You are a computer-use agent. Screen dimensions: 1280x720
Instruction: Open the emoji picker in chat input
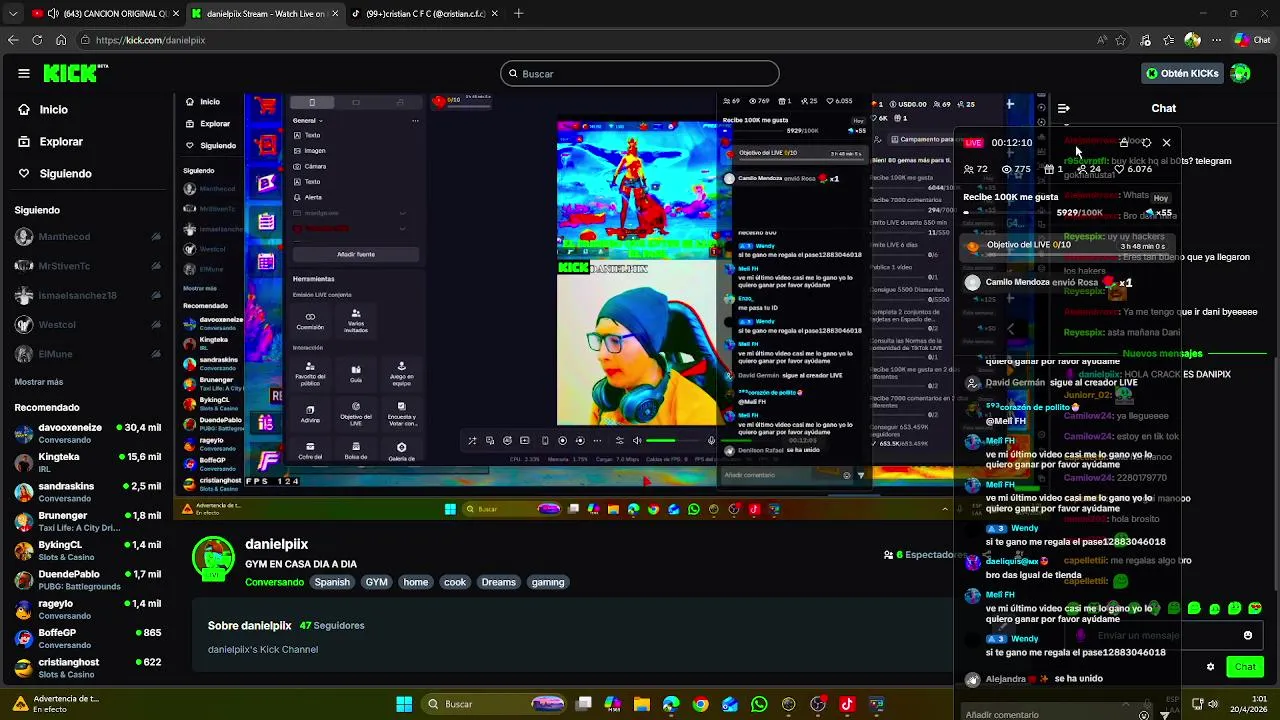[1248, 635]
